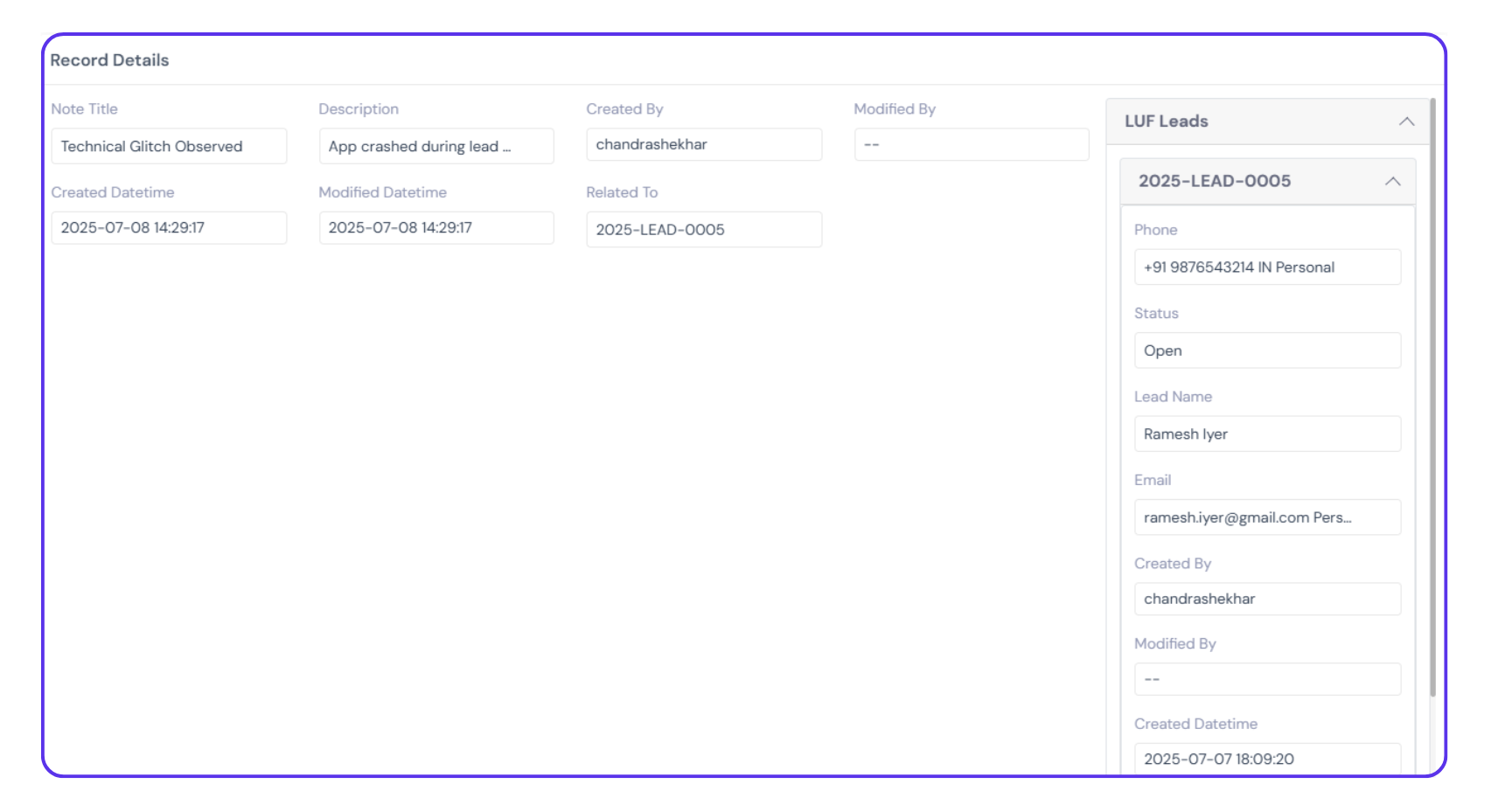Select the Created By field in lead panel
Image resolution: width=1491 pixels, height=812 pixels.
click(1266, 599)
